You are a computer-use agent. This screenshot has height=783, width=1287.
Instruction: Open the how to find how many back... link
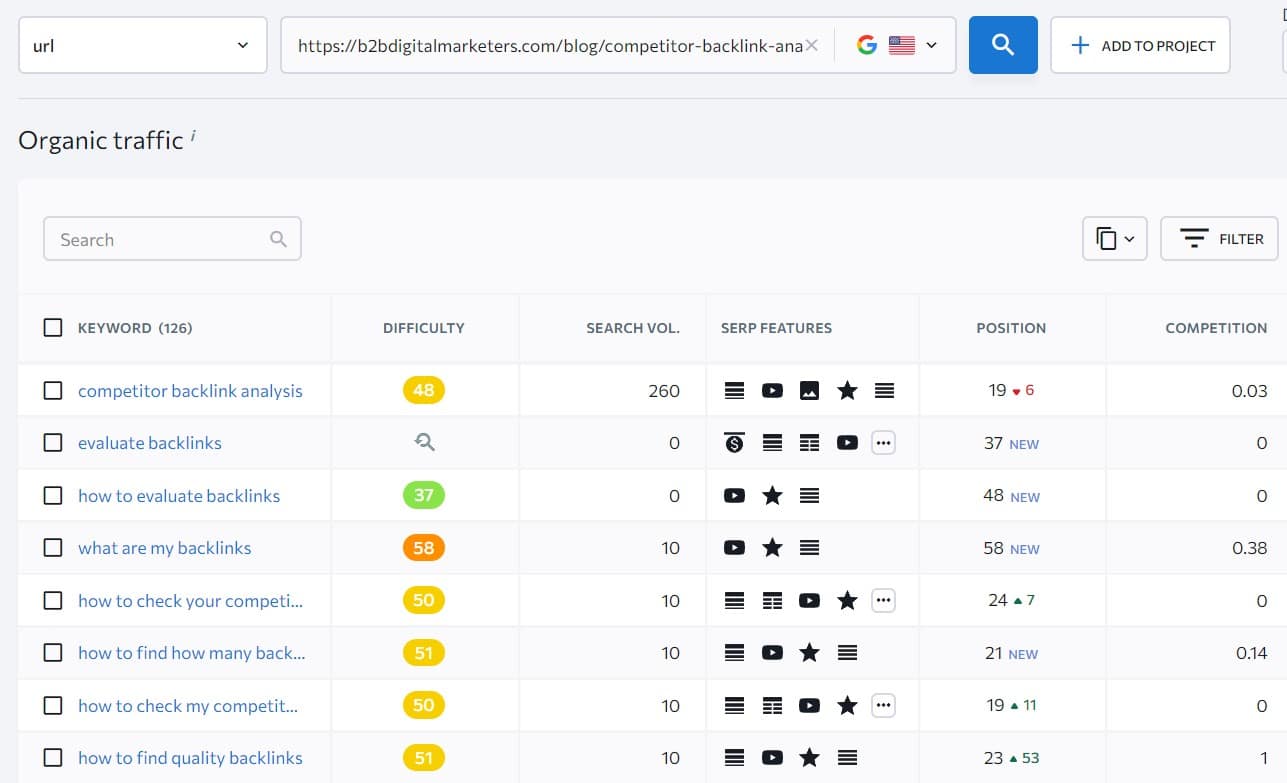click(192, 653)
